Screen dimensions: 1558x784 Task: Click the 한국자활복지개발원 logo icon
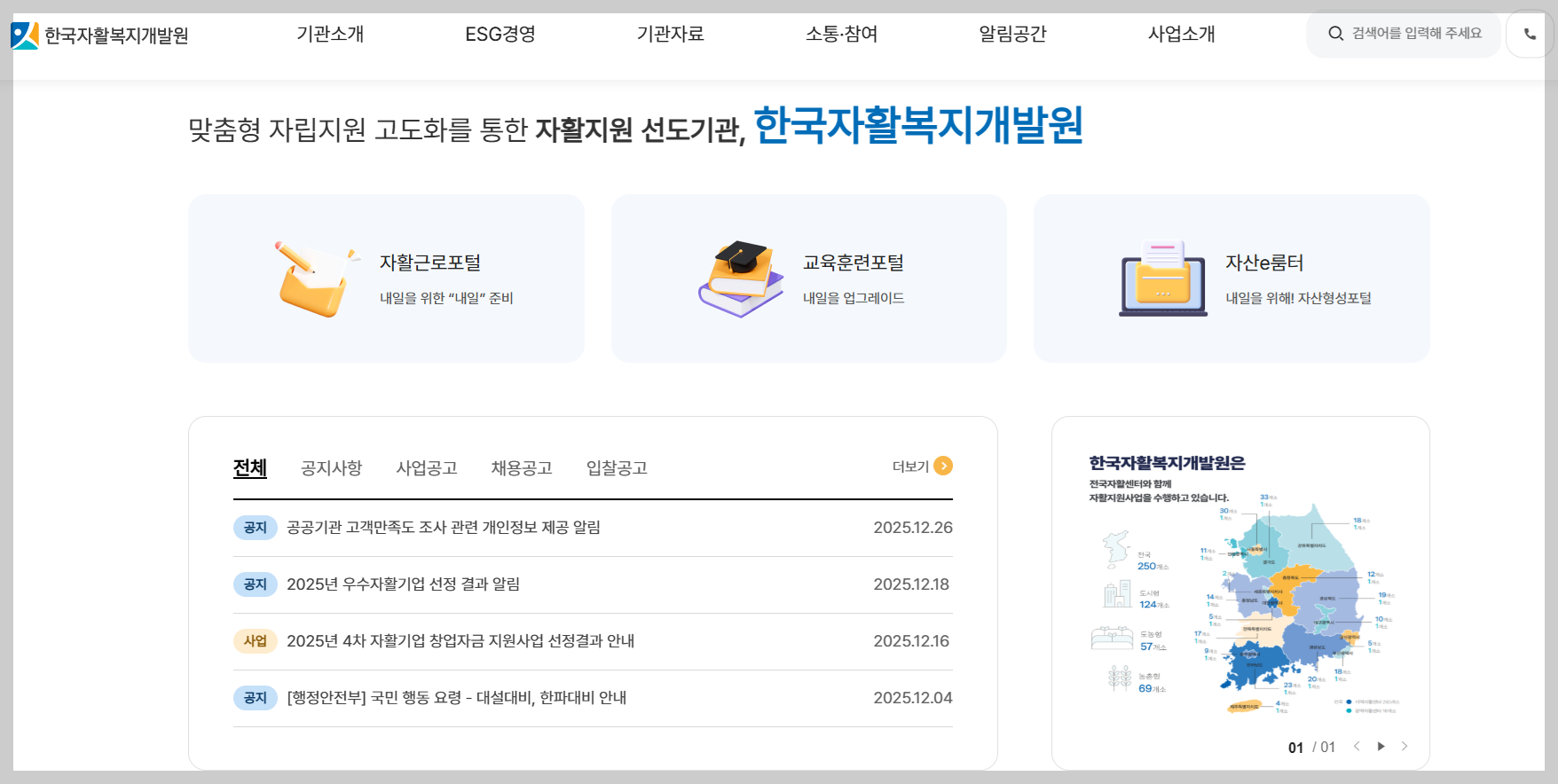tap(25, 35)
